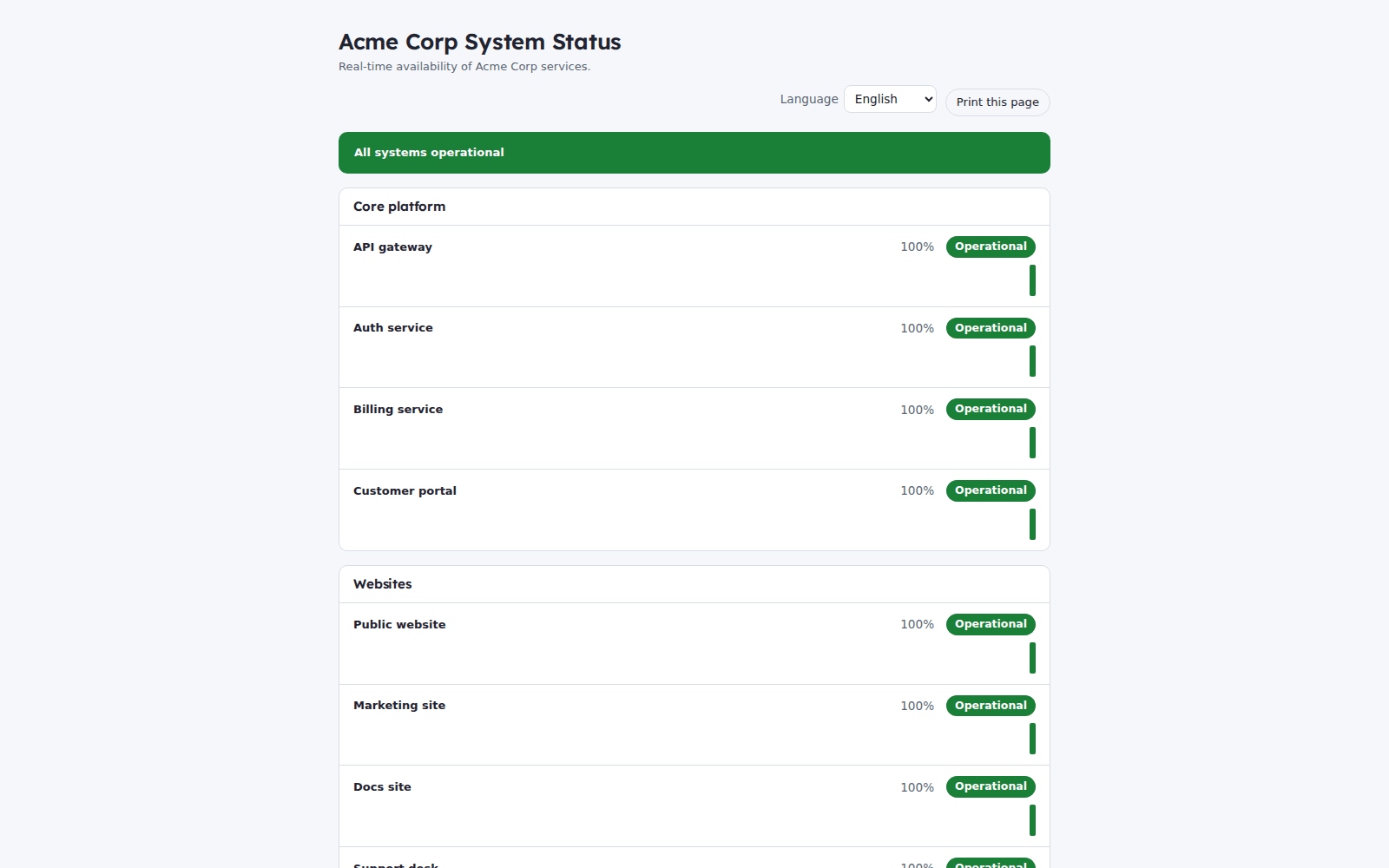Click the Operational badge for Customer portal
The width and height of the screenshot is (1389, 868).
(x=991, y=490)
